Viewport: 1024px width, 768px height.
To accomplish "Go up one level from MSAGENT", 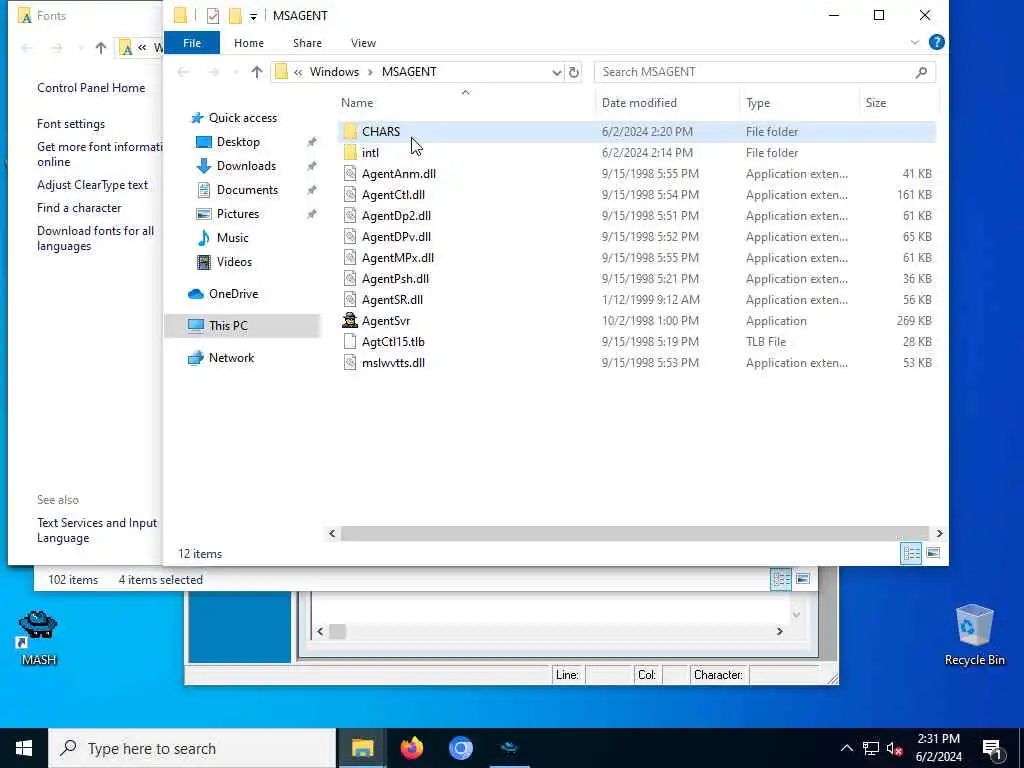I will point(257,72).
